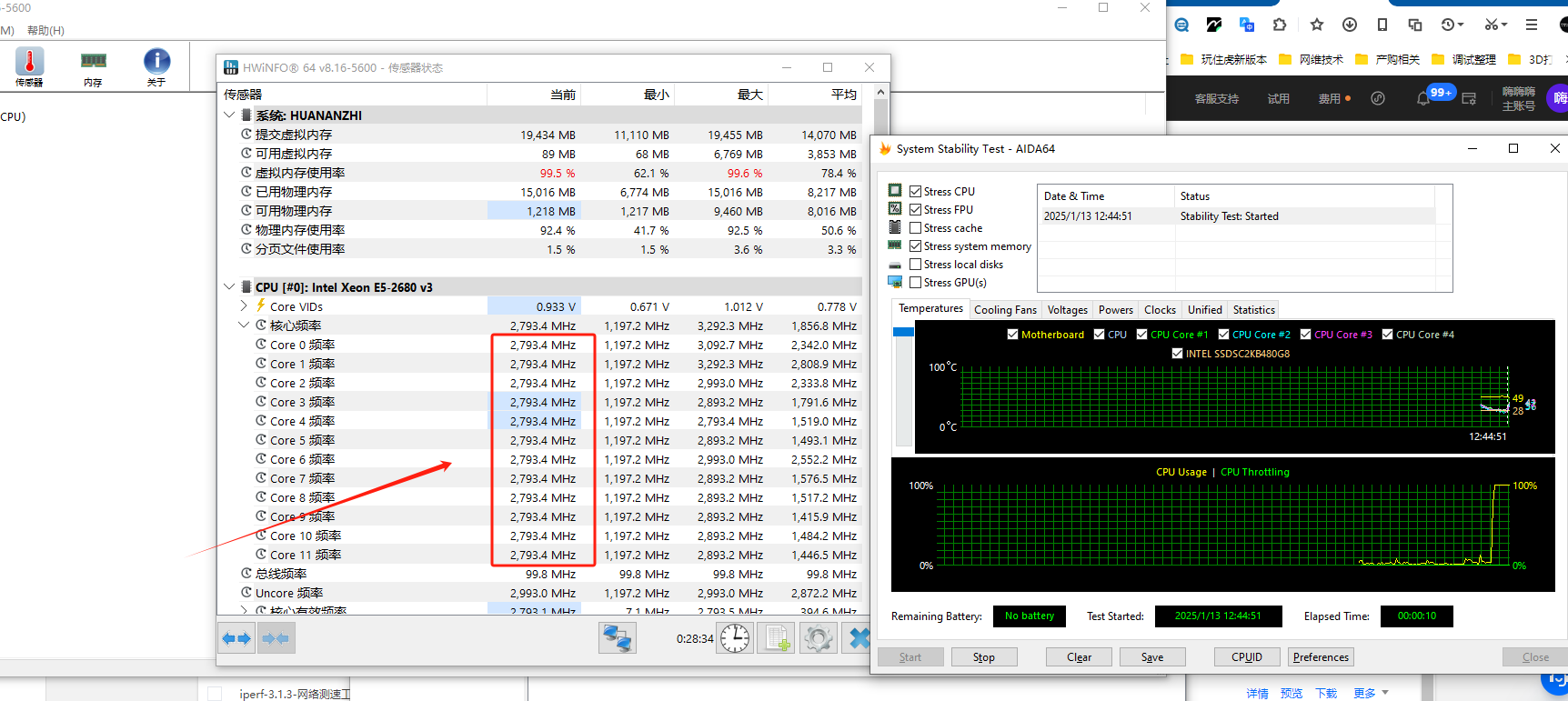Click the notification bell with 99+ badge

pyautogui.click(x=1424, y=98)
